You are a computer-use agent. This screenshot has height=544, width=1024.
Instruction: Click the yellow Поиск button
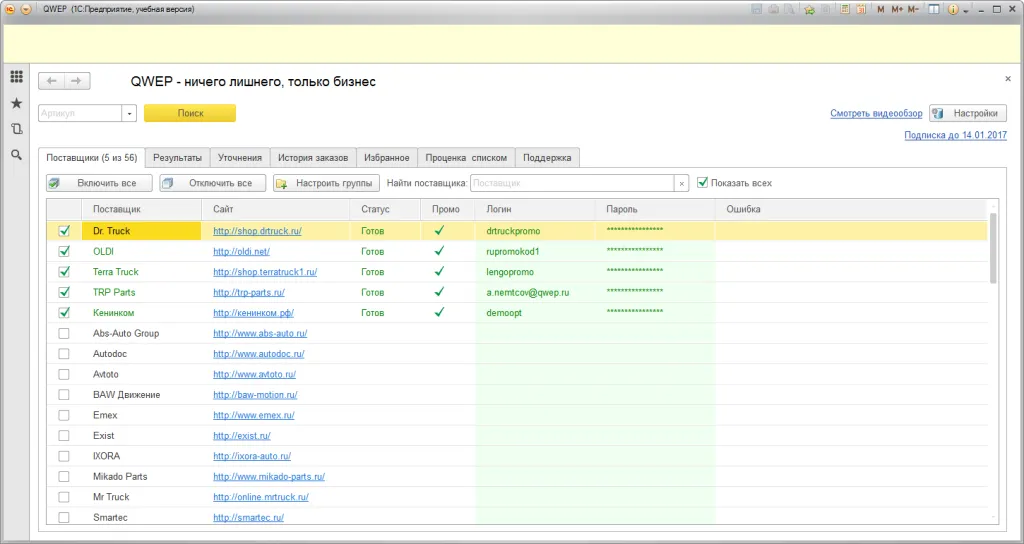tap(190, 113)
